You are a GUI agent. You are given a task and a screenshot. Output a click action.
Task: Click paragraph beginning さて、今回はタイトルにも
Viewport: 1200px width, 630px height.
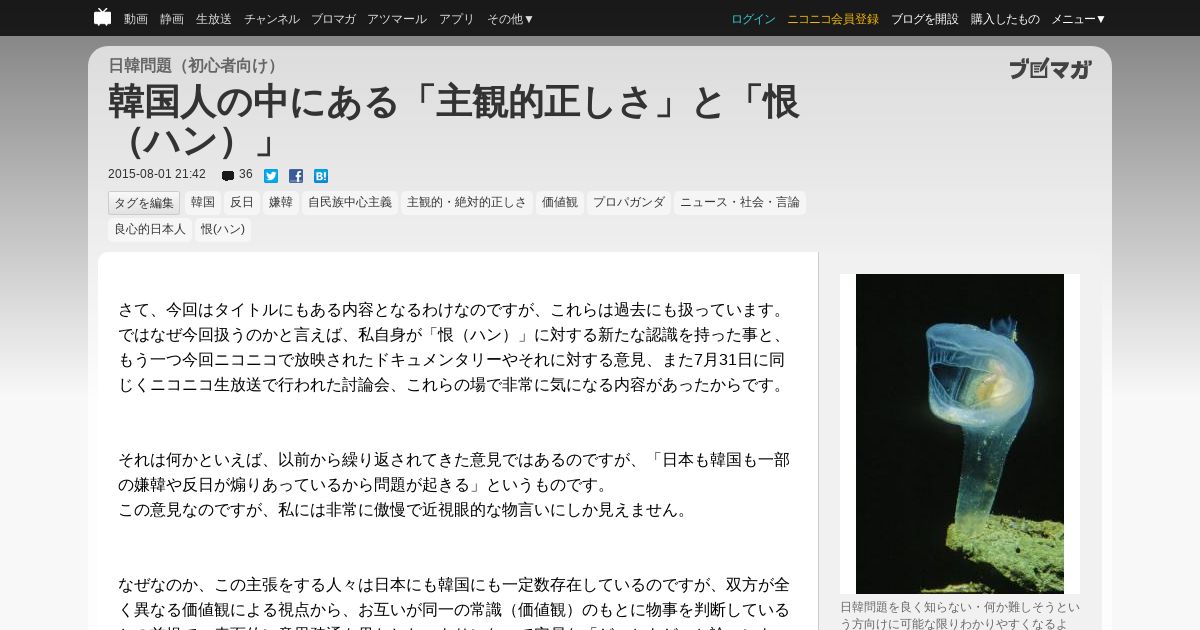454,347
